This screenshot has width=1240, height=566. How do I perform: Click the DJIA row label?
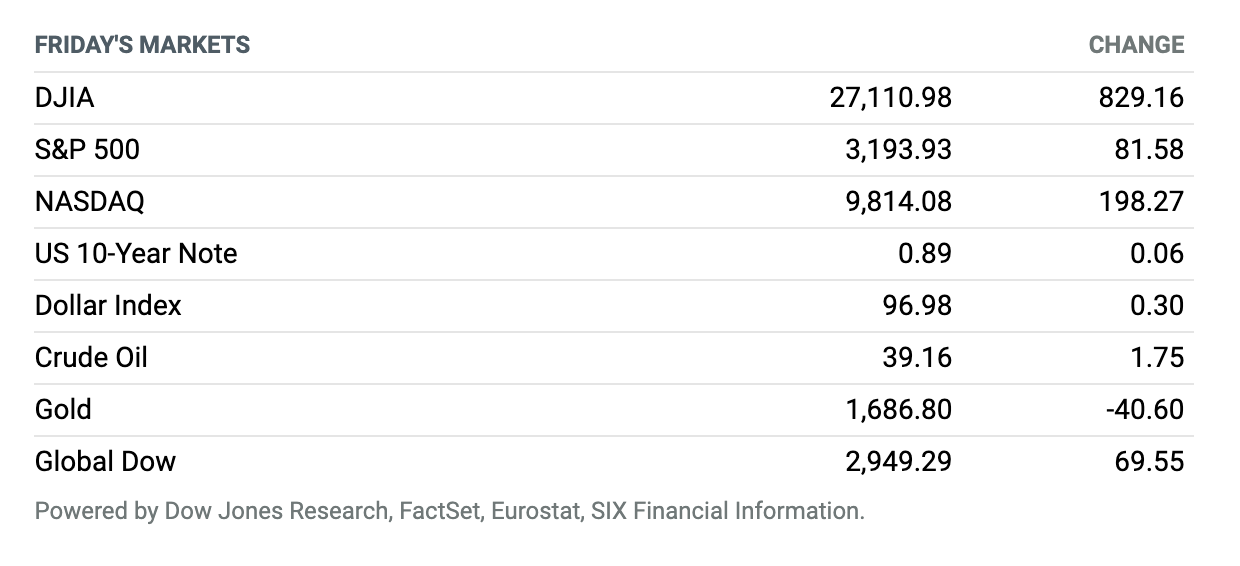[x=64, y=98]
